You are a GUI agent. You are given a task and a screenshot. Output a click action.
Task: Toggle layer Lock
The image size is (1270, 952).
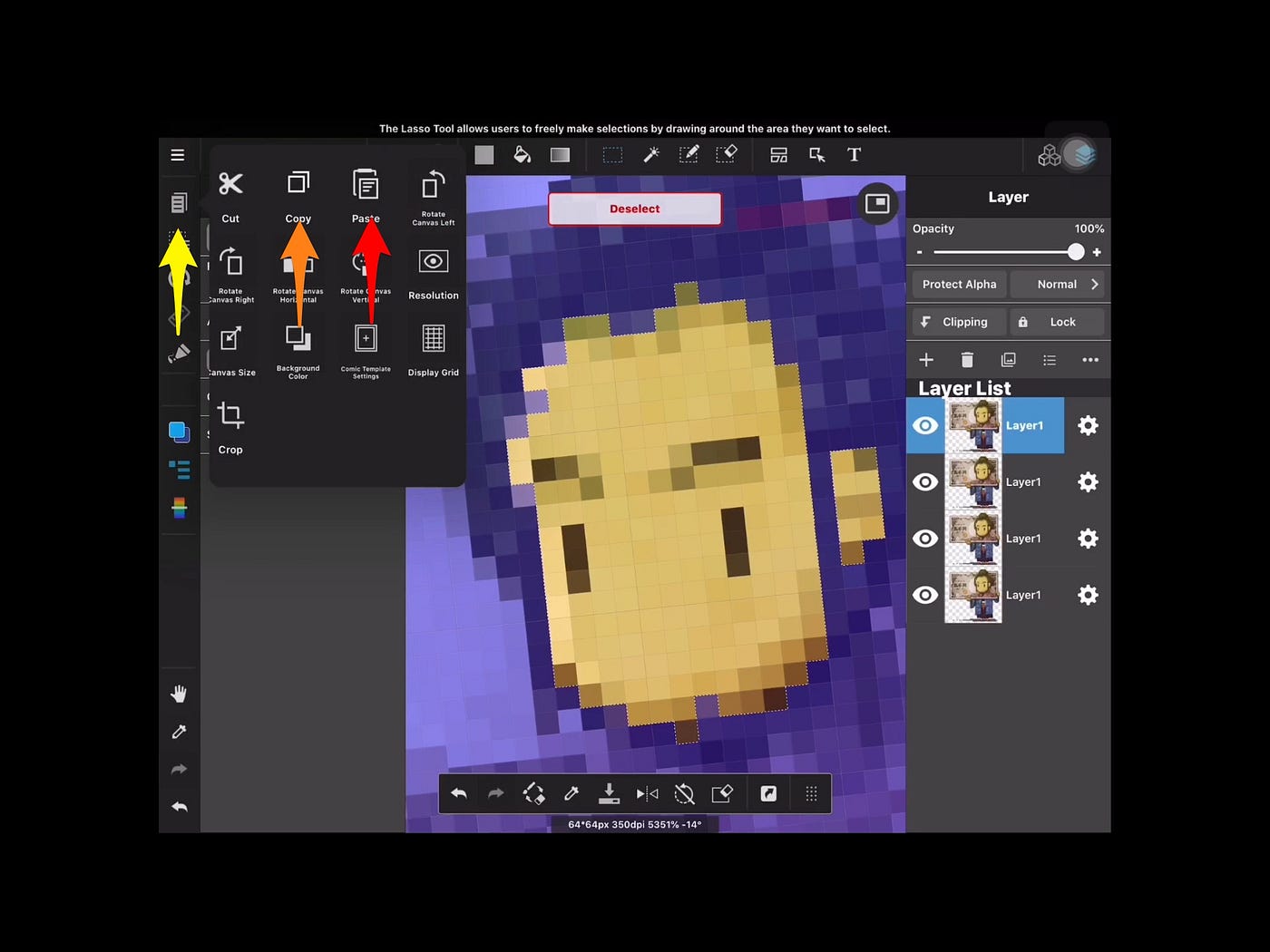click(x=1058, y=322)
